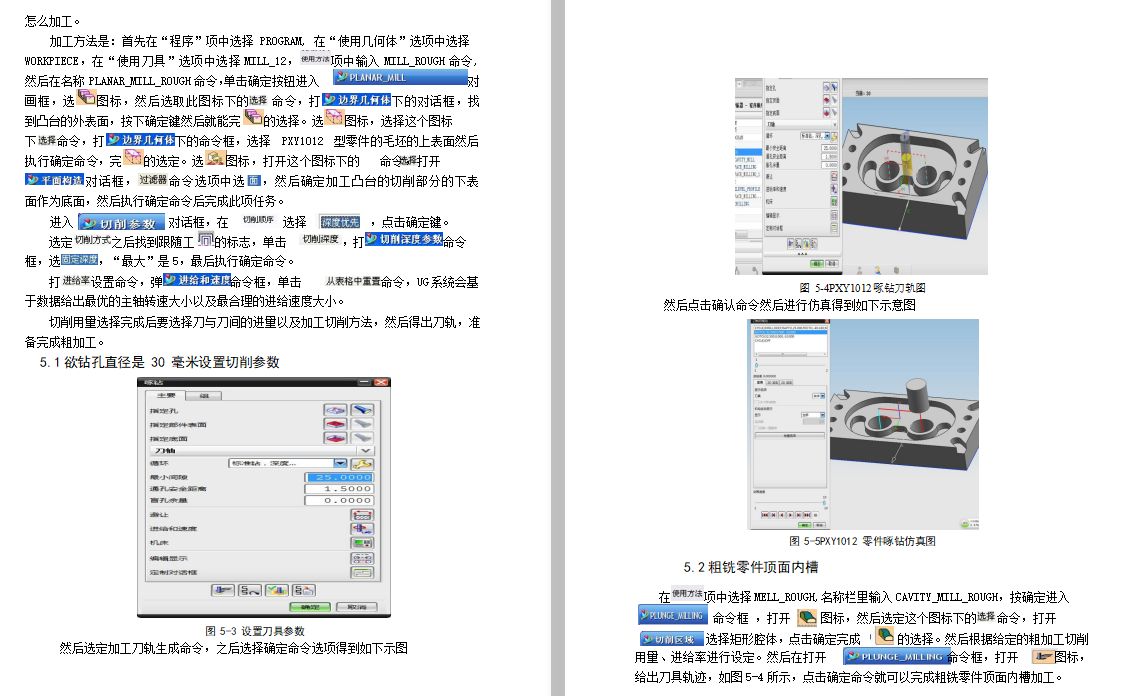Click rewind-to-start playback button in figure 5-5

pos(765,515)
